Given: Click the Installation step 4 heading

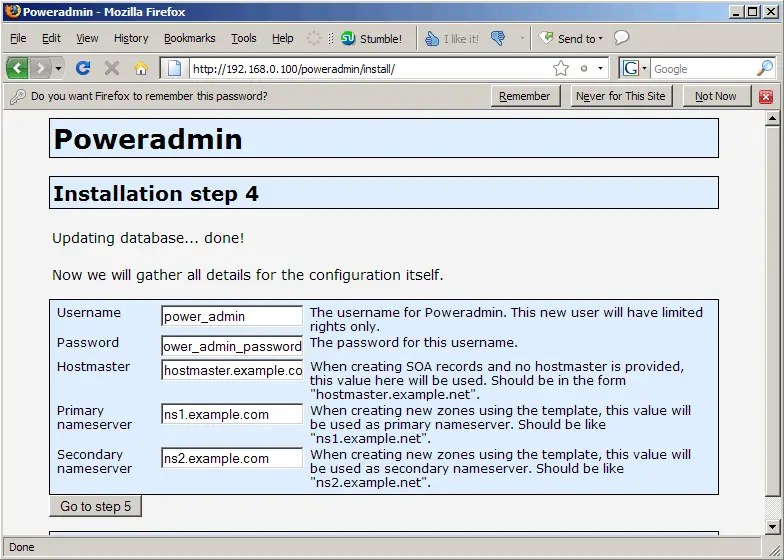Looking at the screenshot, I should [x=156, y=194].
